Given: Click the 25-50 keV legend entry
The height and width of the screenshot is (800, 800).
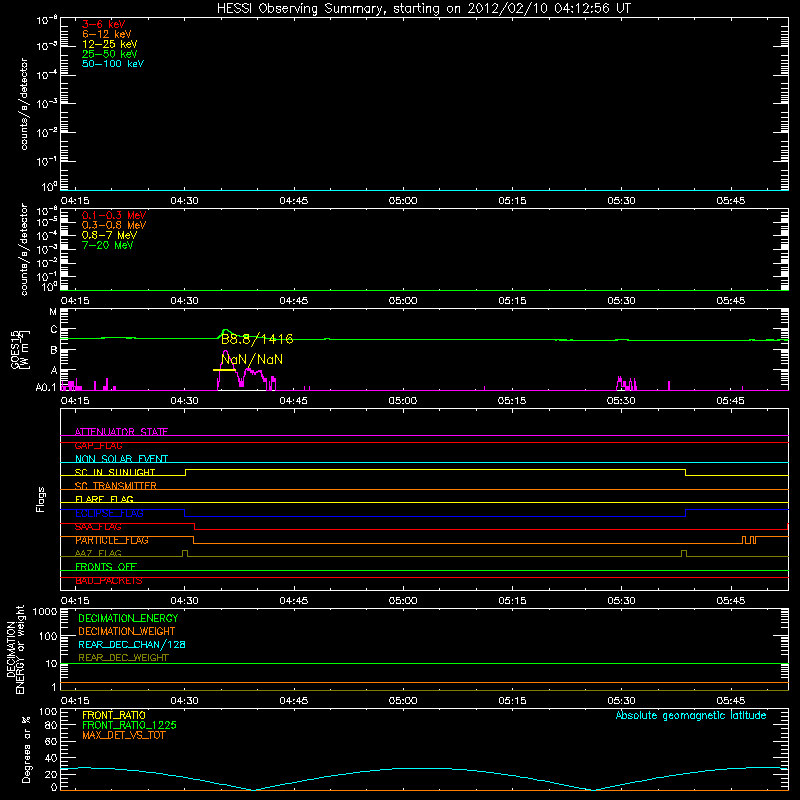Looking at the screenshot, I should click(x=110, y=54).
